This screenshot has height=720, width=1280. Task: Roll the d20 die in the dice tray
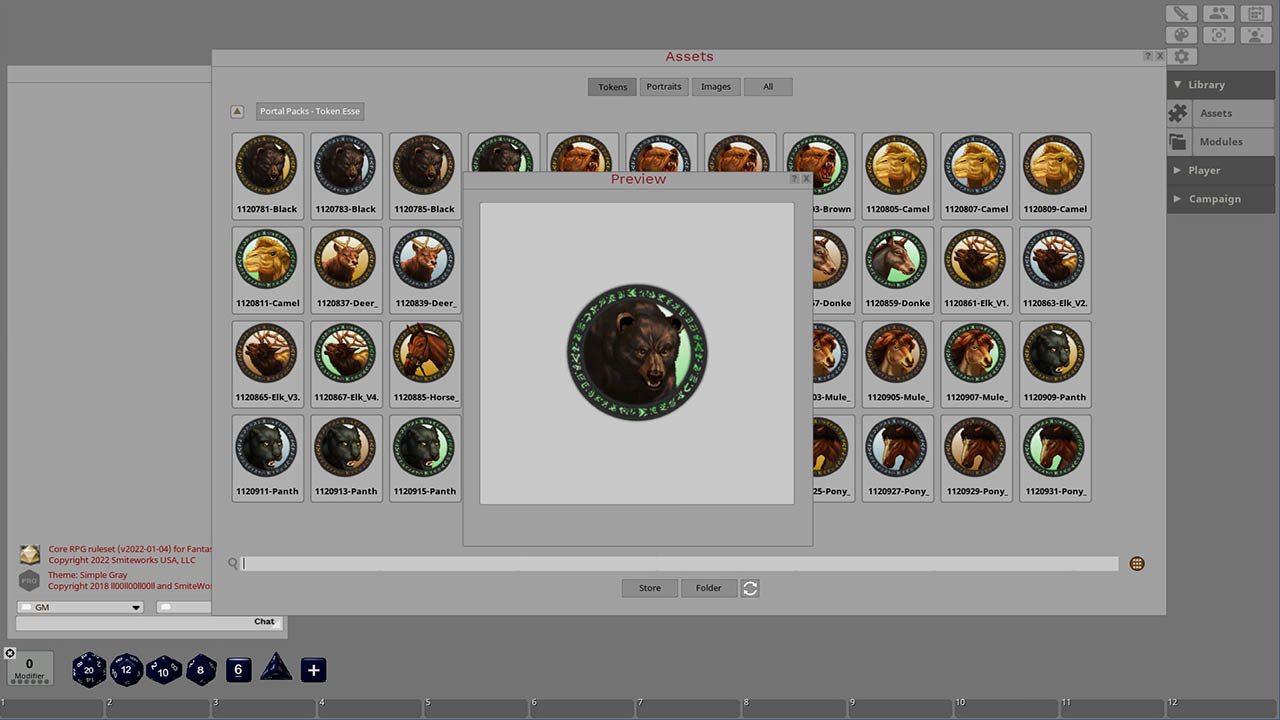click(x=88, y=669)
